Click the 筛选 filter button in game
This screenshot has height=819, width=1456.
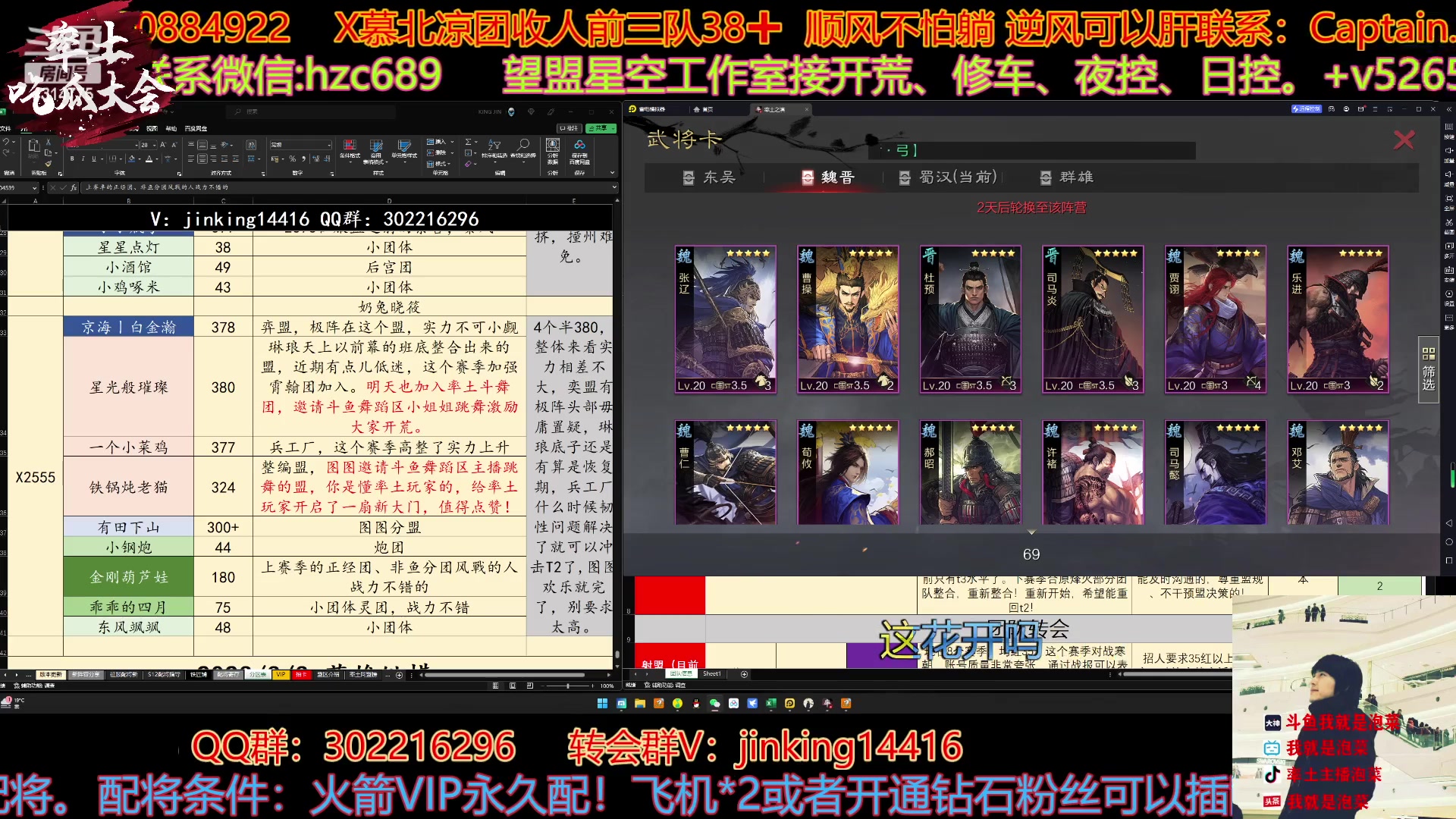(x=1429, y=369)
